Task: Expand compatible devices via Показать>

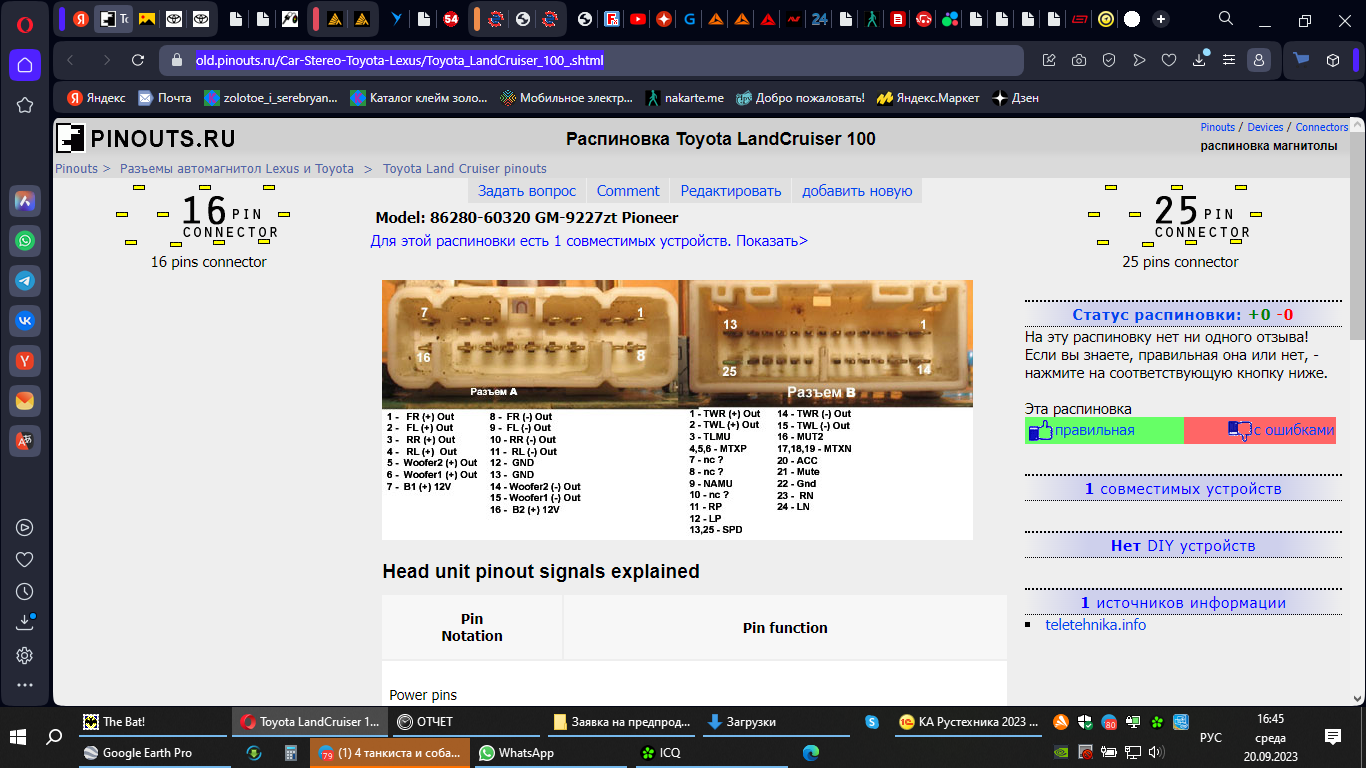Action: click(772, 241)
